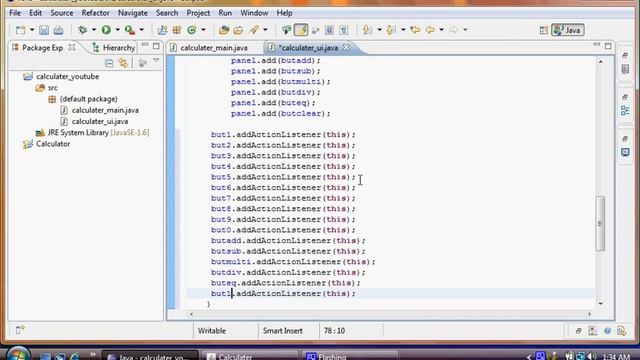
Task: Click the annotation speech-bubble icon in toolbar
Action: click(x=287, y=30)
